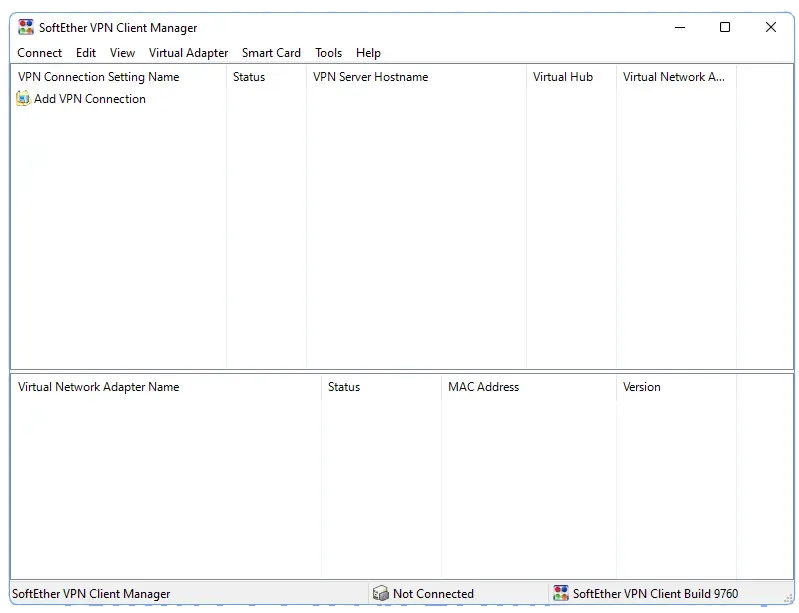
Task: Click the Version column header
Action: (x=641, y=387)
